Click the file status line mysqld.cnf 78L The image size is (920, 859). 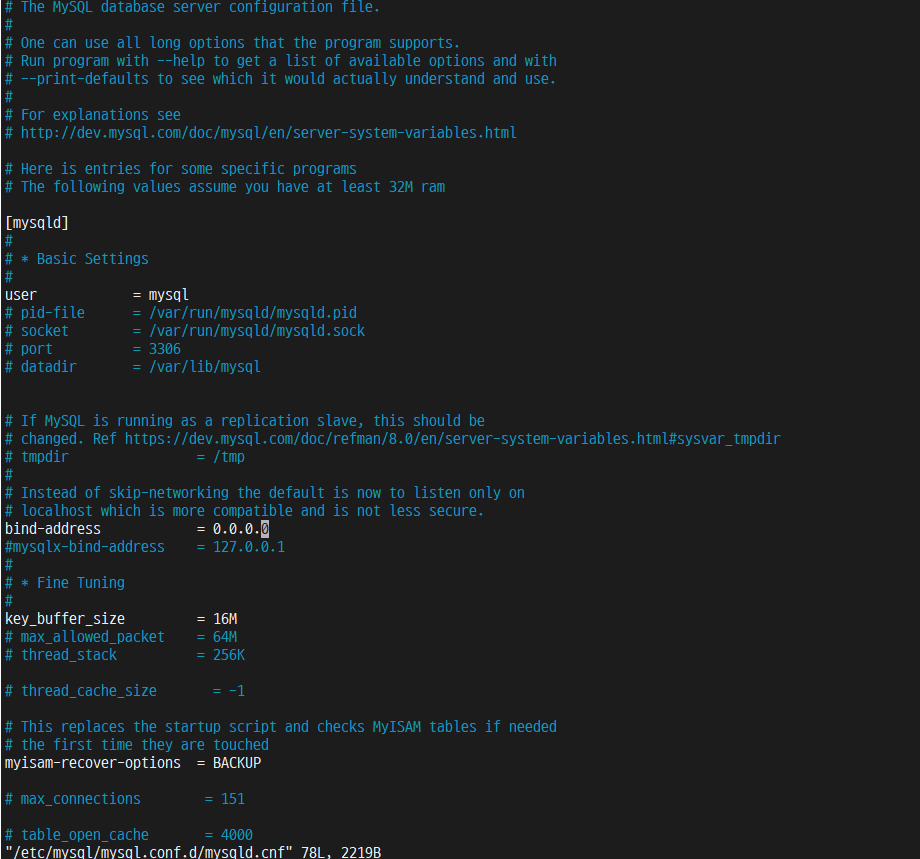tap(193, 852)
